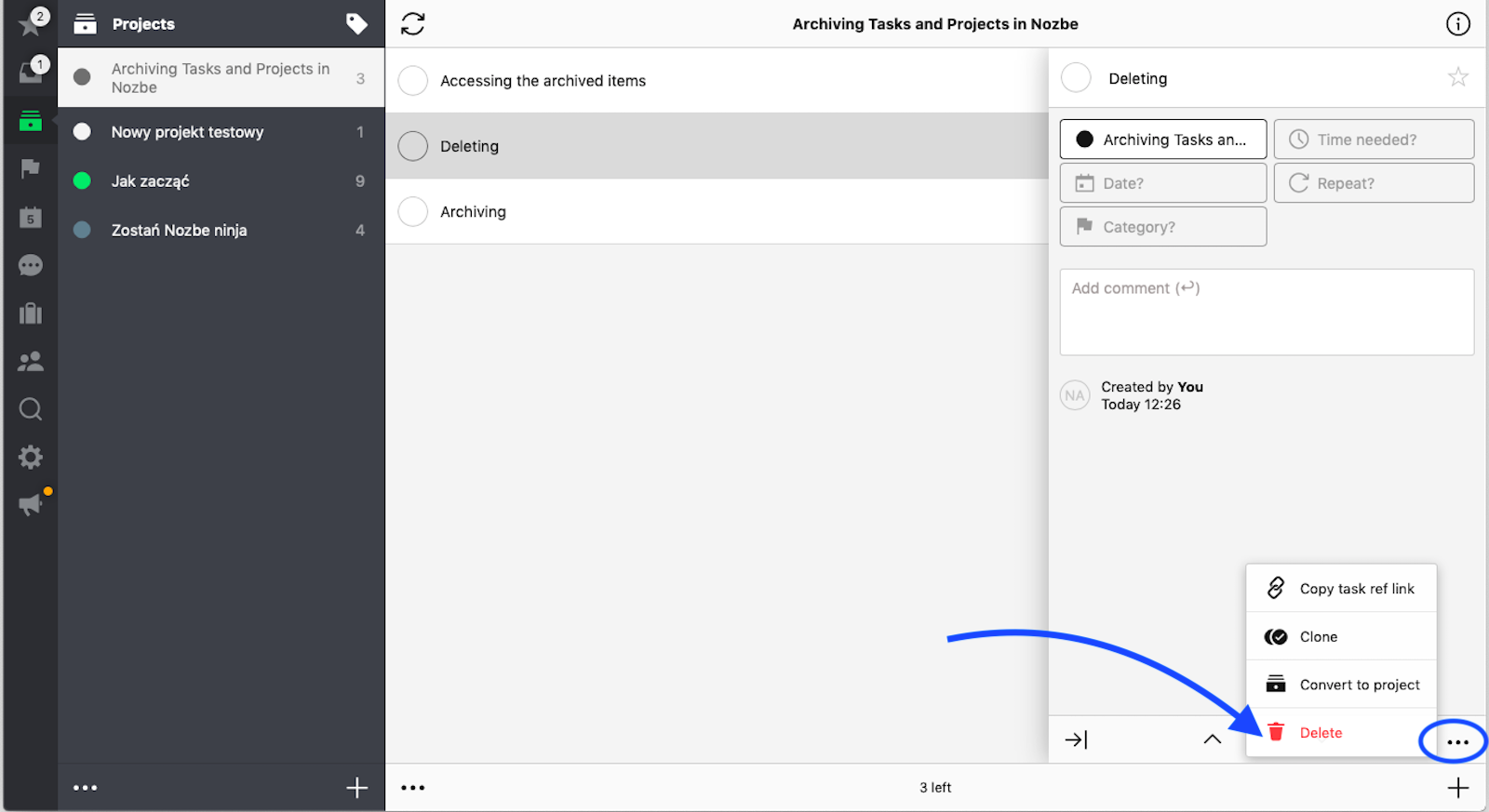1489x812 pixels.
Task: Click the Archiving task text
Action: tap(473, 212)
